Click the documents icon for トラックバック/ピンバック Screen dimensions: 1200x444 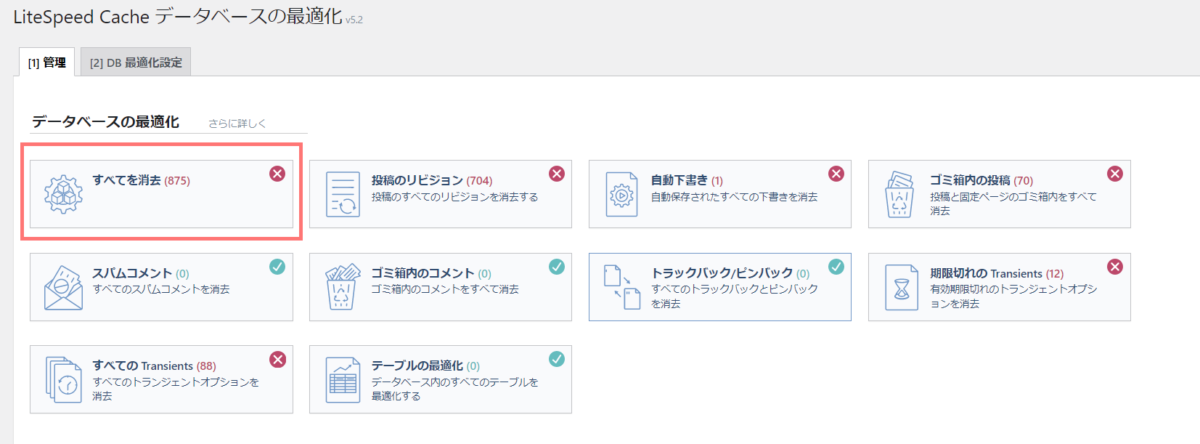pyautogui.click(x=622, y=287)
